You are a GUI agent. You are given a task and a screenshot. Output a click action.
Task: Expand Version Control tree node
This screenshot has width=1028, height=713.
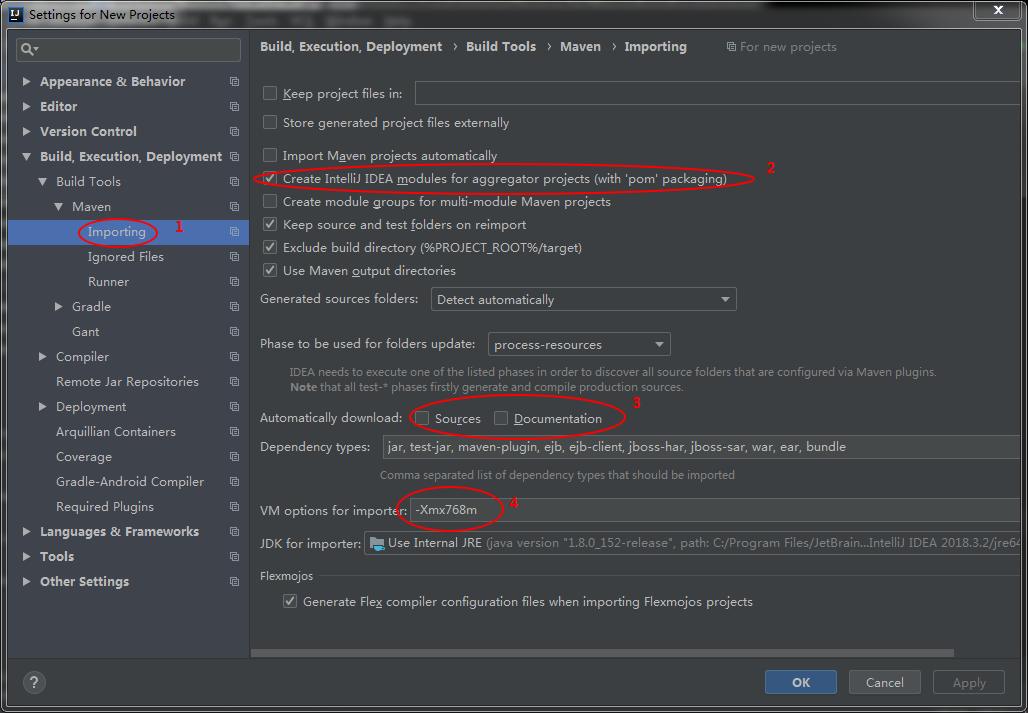[27, 131]
